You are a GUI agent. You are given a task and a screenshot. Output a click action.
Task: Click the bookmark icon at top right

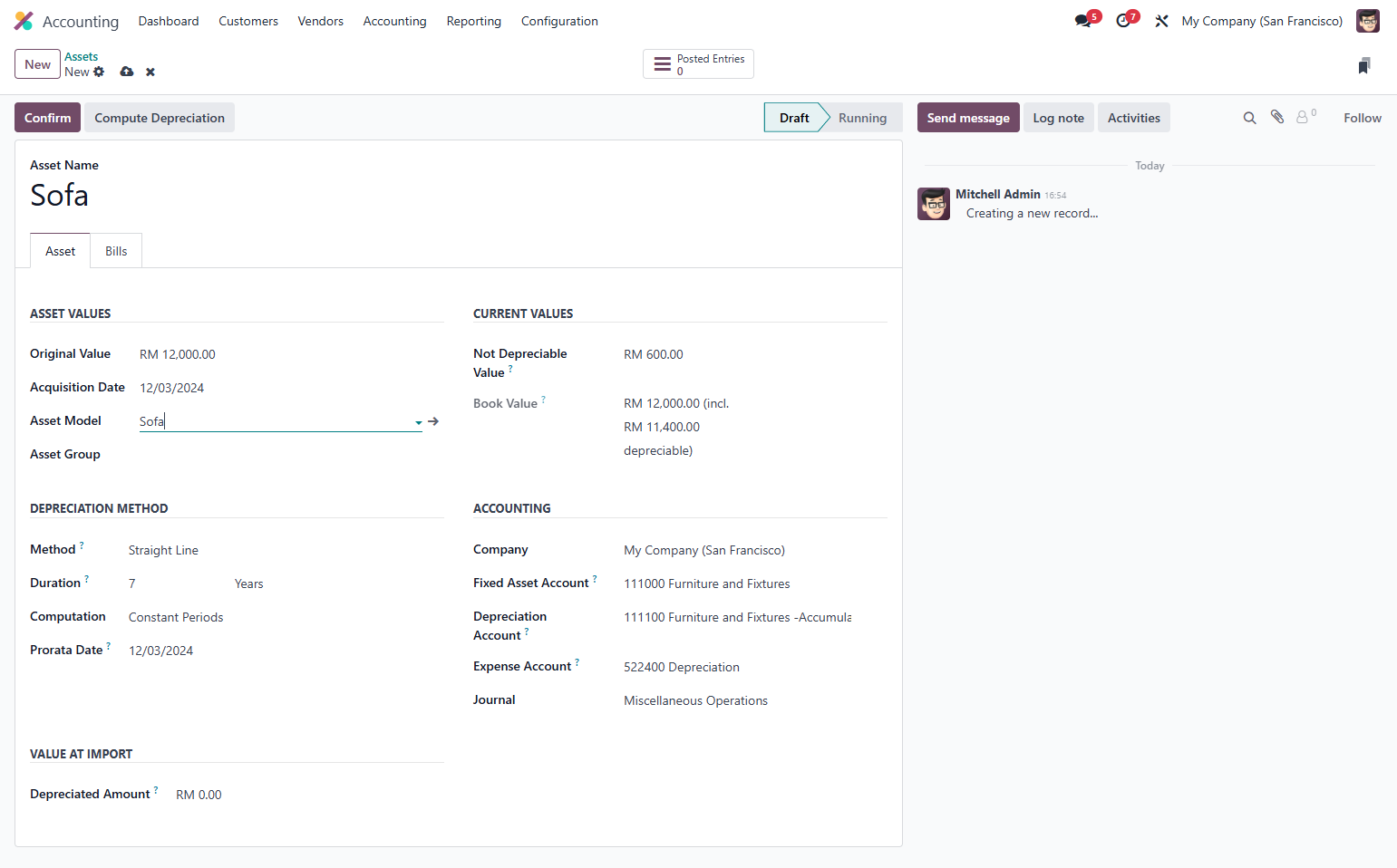click(1363, 65)
